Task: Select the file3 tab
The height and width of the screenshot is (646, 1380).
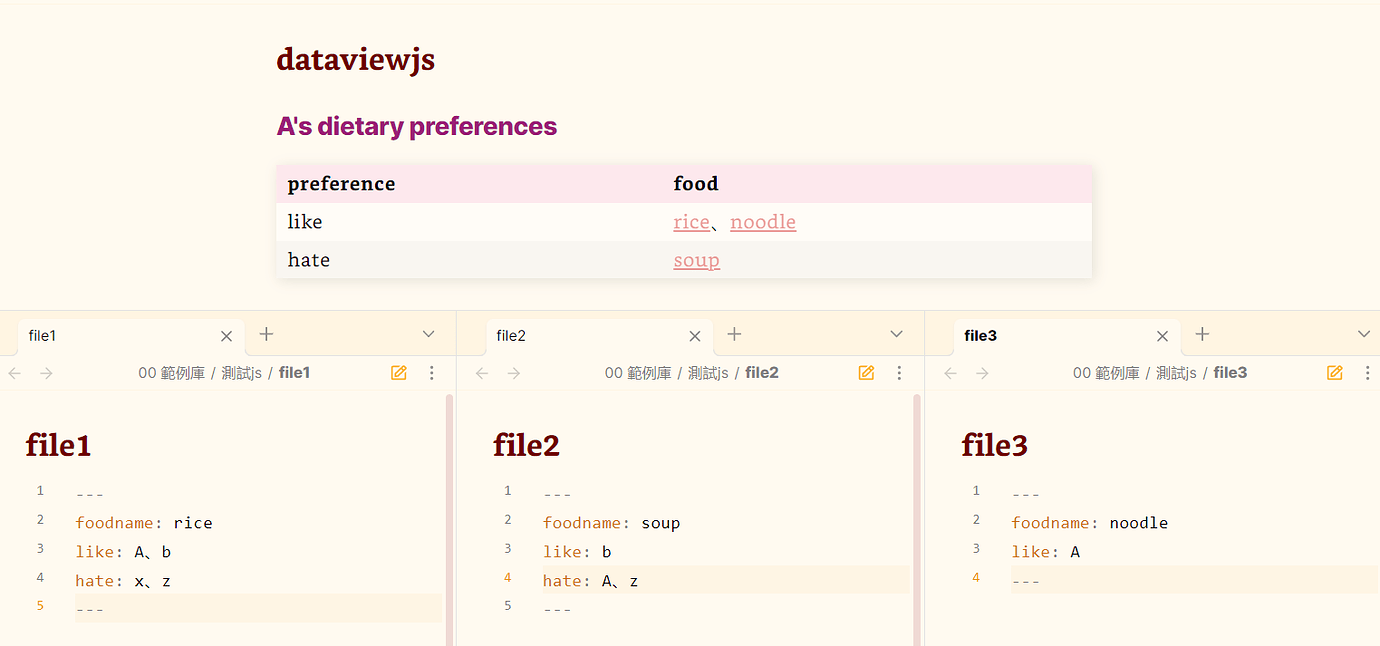Action: (x=979, y=335)
